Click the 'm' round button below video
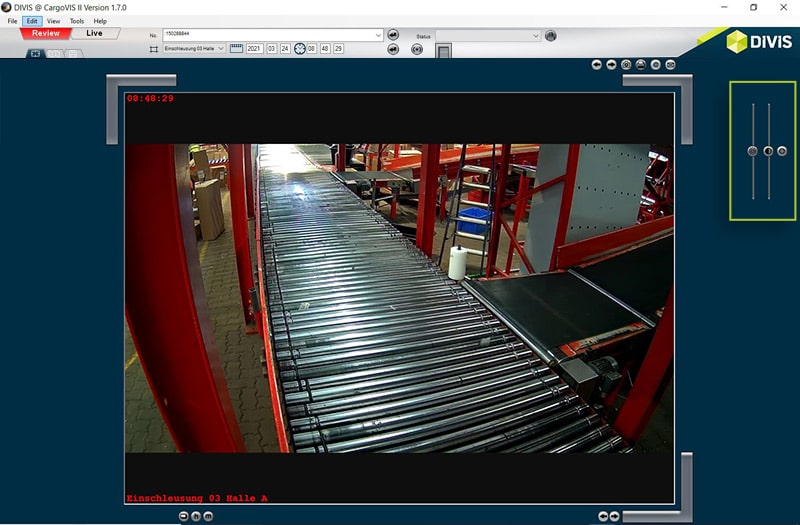Viewport: 800px width, 525px height. (208, 516)
